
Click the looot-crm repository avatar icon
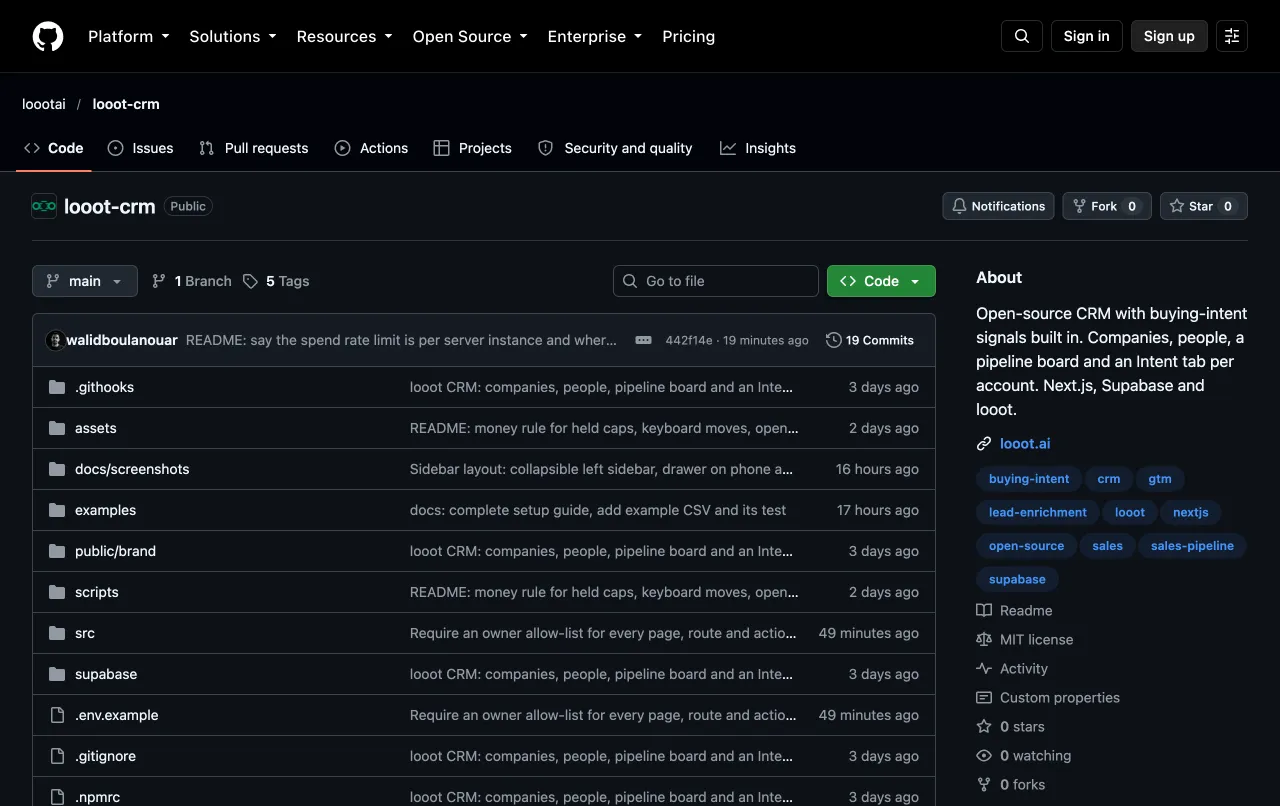tap(44, 206)
